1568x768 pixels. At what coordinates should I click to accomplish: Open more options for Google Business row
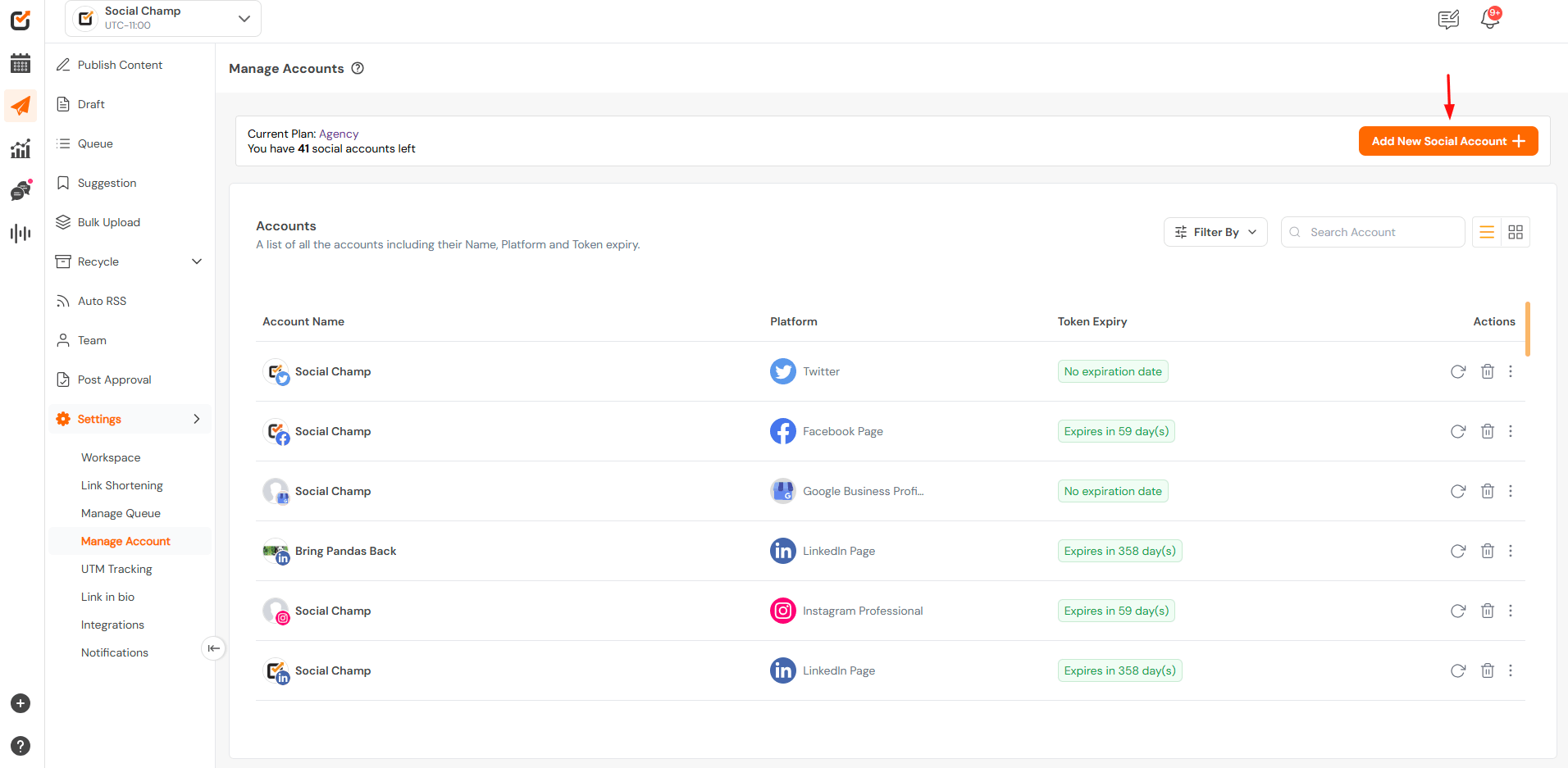pos(1511,491)
